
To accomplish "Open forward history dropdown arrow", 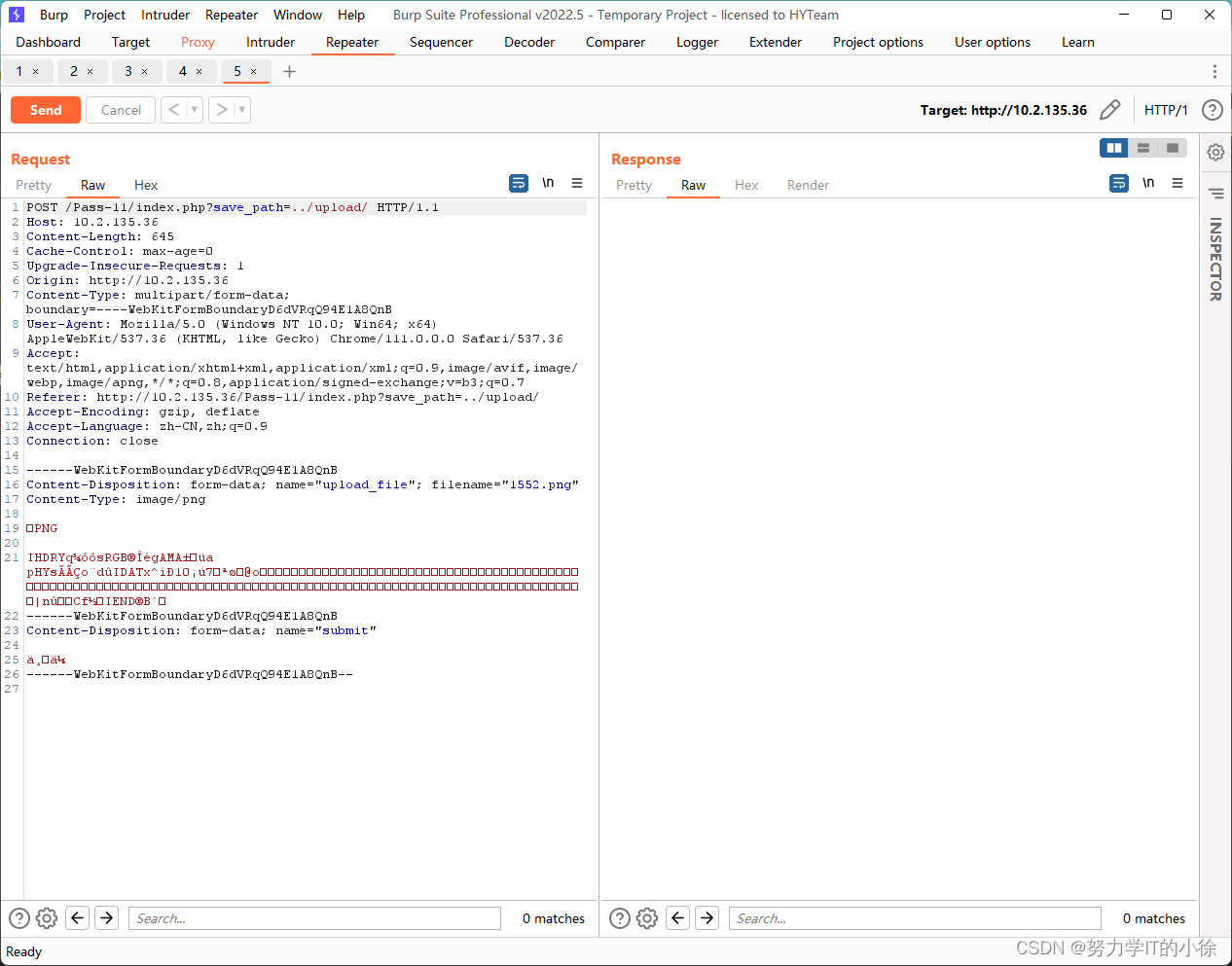I will click(242, 110).
